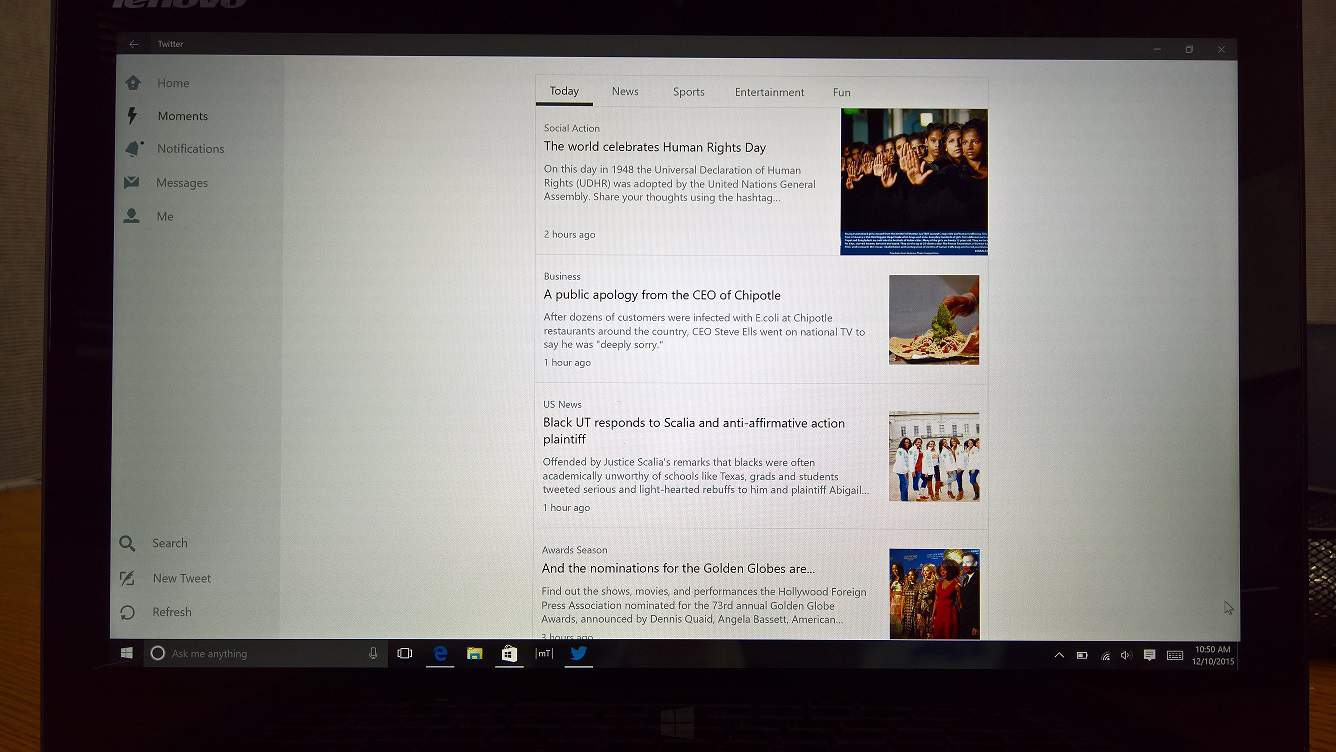Click the Notifications bell icon
This screenshot has height=752, width=1336.
(133, 149)
